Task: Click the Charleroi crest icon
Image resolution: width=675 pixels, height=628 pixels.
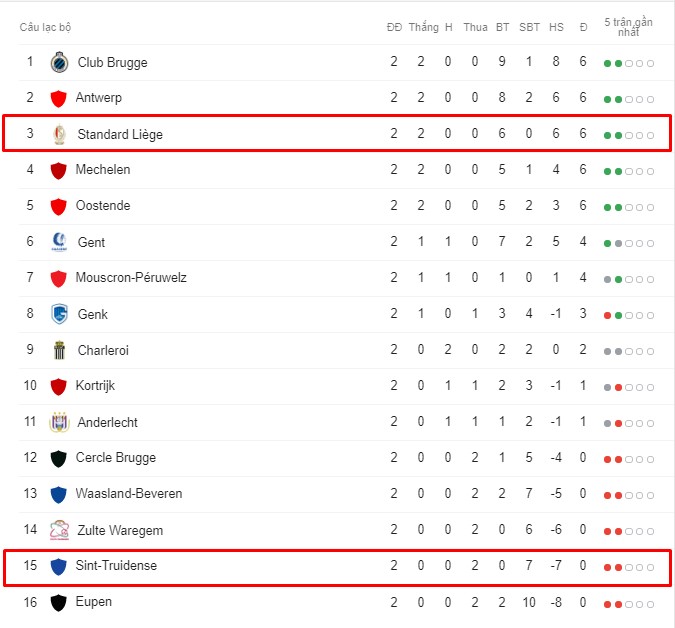Action: pos(59,350)
